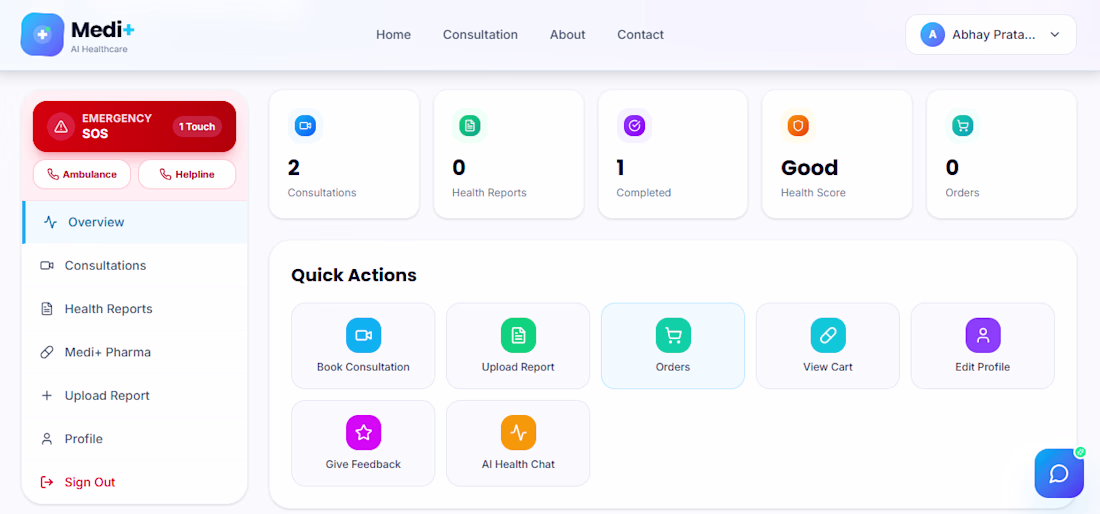1100x514 pixels.
Task: Click Sign Out in the sidebar
Action: tap(135, 482)
